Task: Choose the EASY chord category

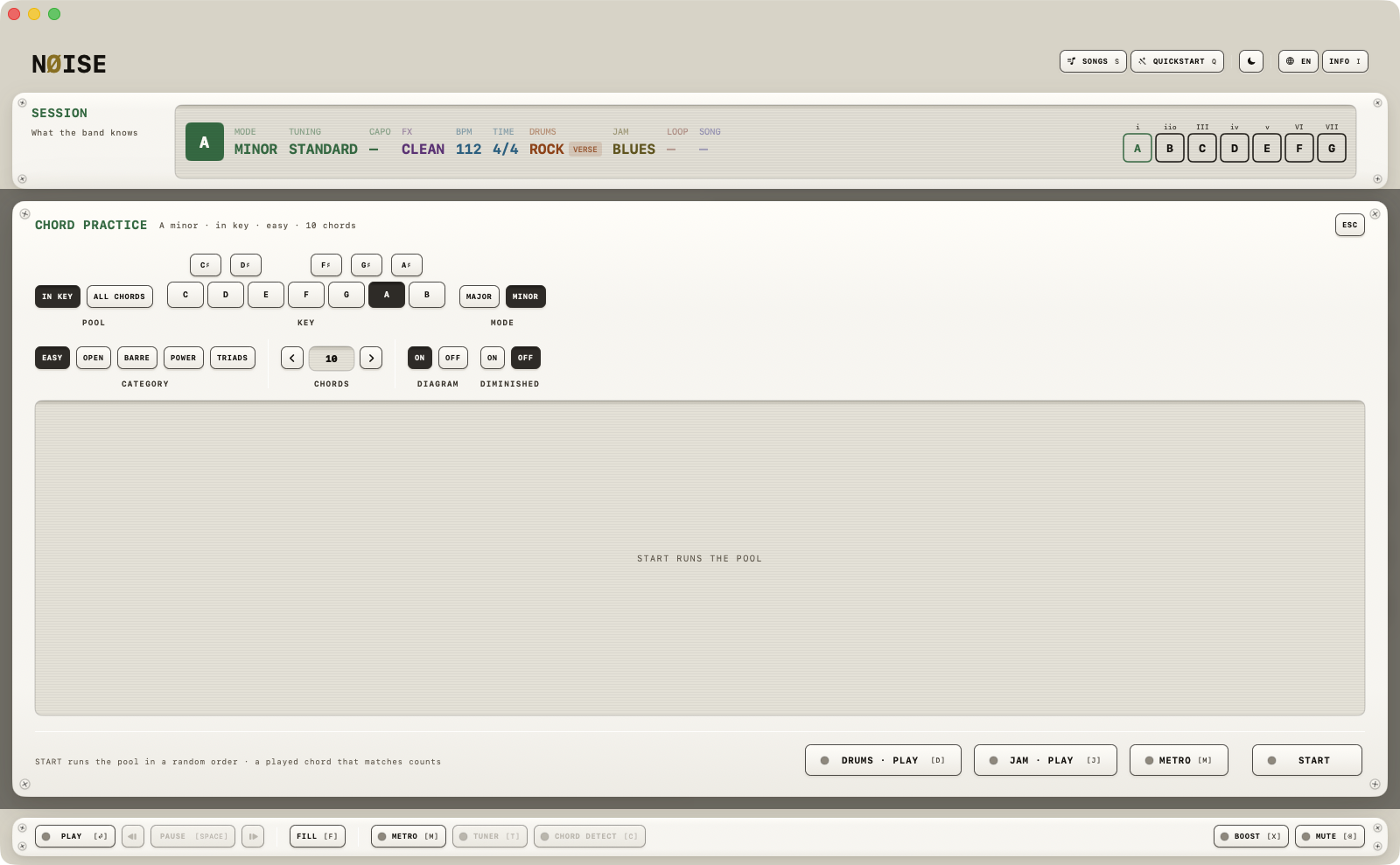Action: (52, 358)
